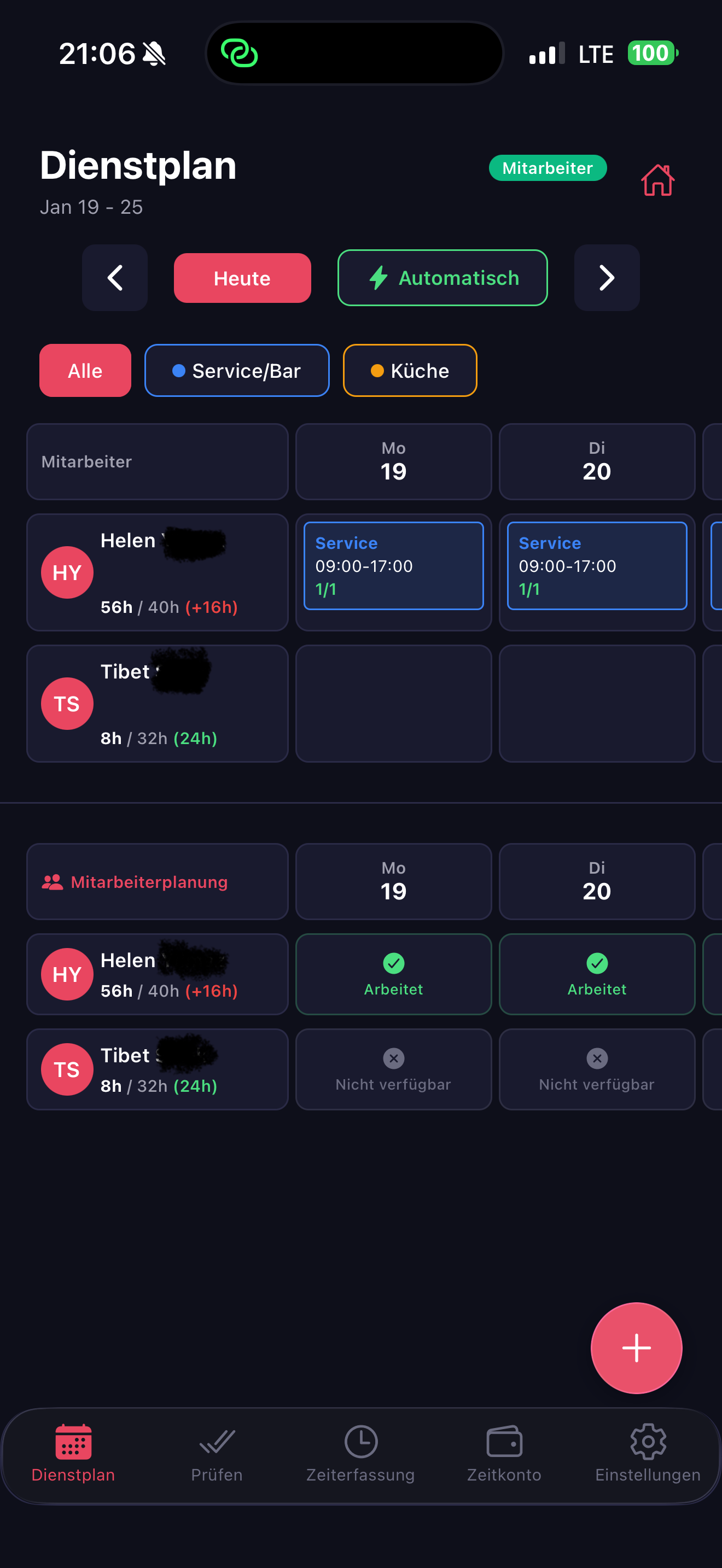Tap the HY avatar in the Mitarbeiter list
Image resolution: width=722 pixels, height=1568 pixels.
tap(67, 572)
